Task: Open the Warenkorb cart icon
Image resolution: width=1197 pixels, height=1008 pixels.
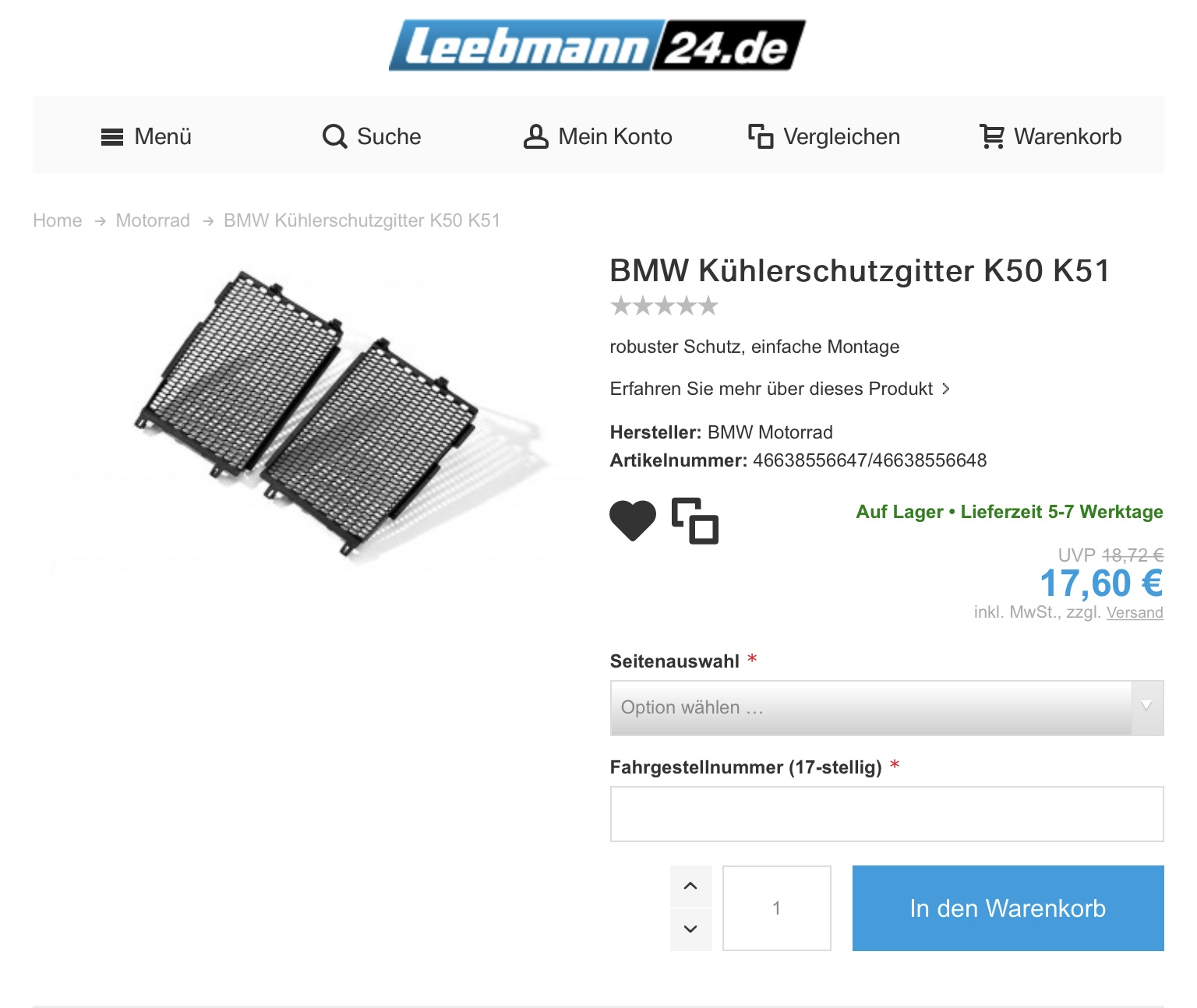Action: pyautogui.click(x=991, y=136)
